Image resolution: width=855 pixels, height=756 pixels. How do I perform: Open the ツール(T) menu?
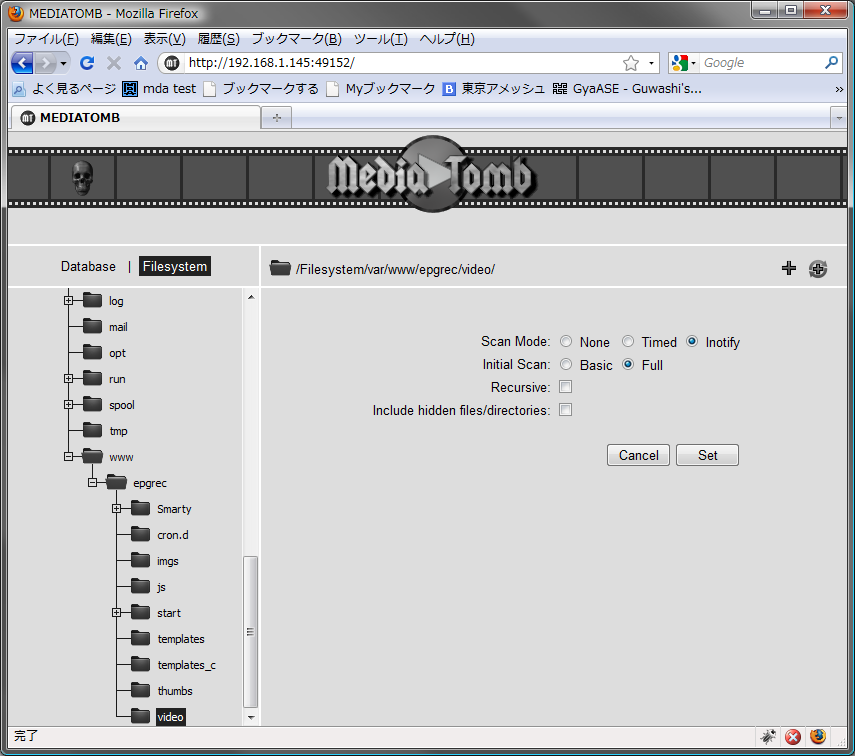pyautogui.click(x=381, y=39)
